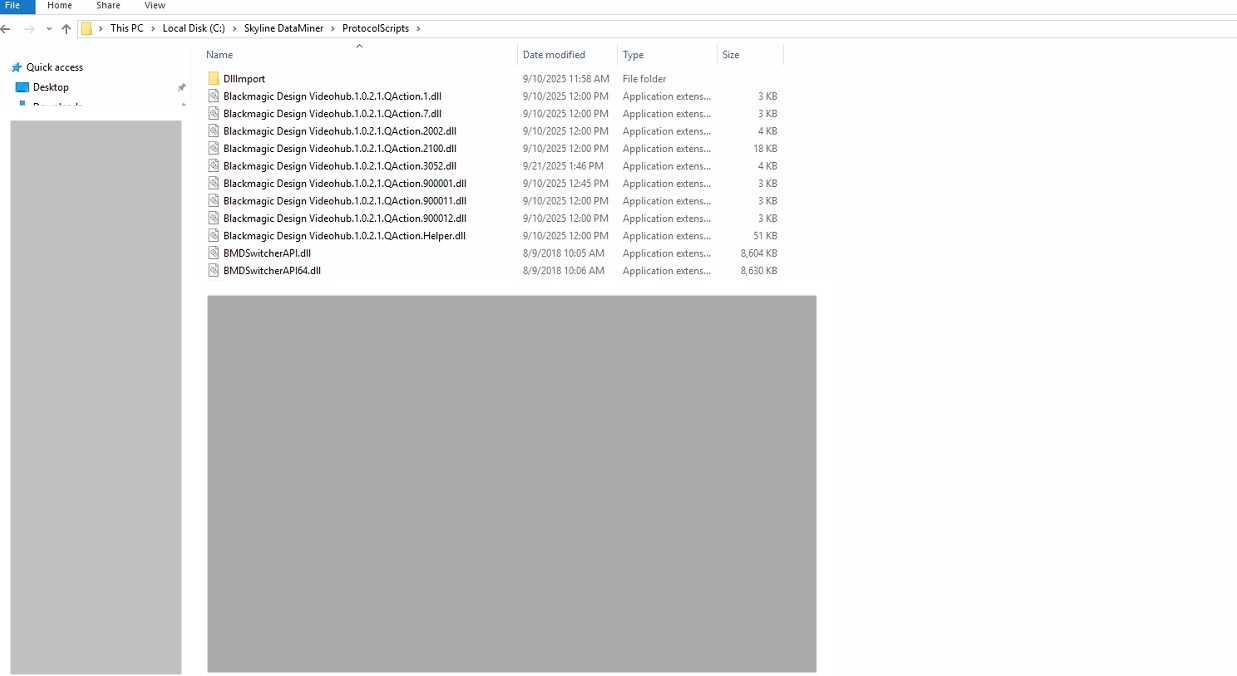Select the QAction.2100.dll file

click(x=339, y=149)
